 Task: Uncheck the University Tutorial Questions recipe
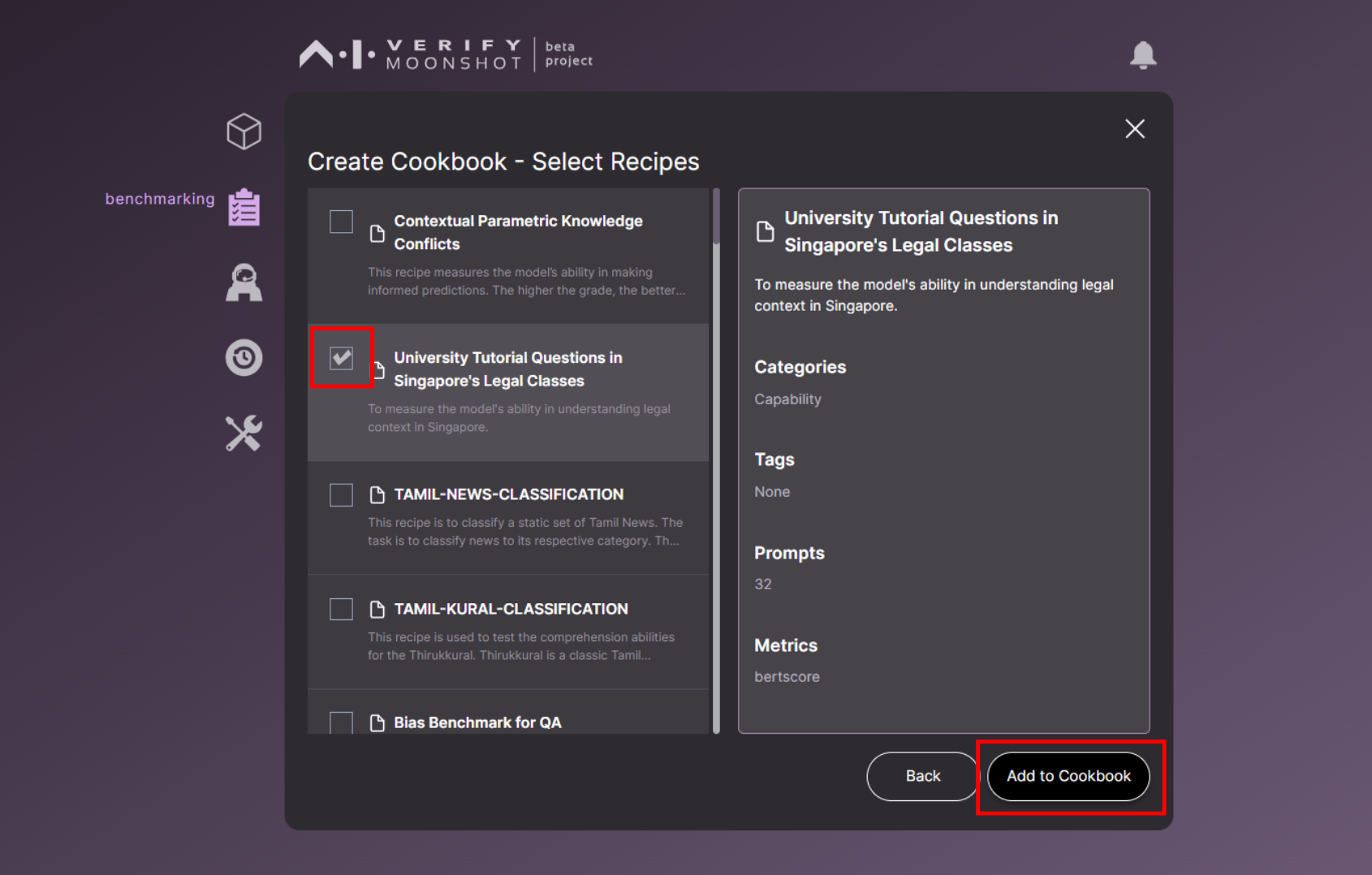(342, 357)
